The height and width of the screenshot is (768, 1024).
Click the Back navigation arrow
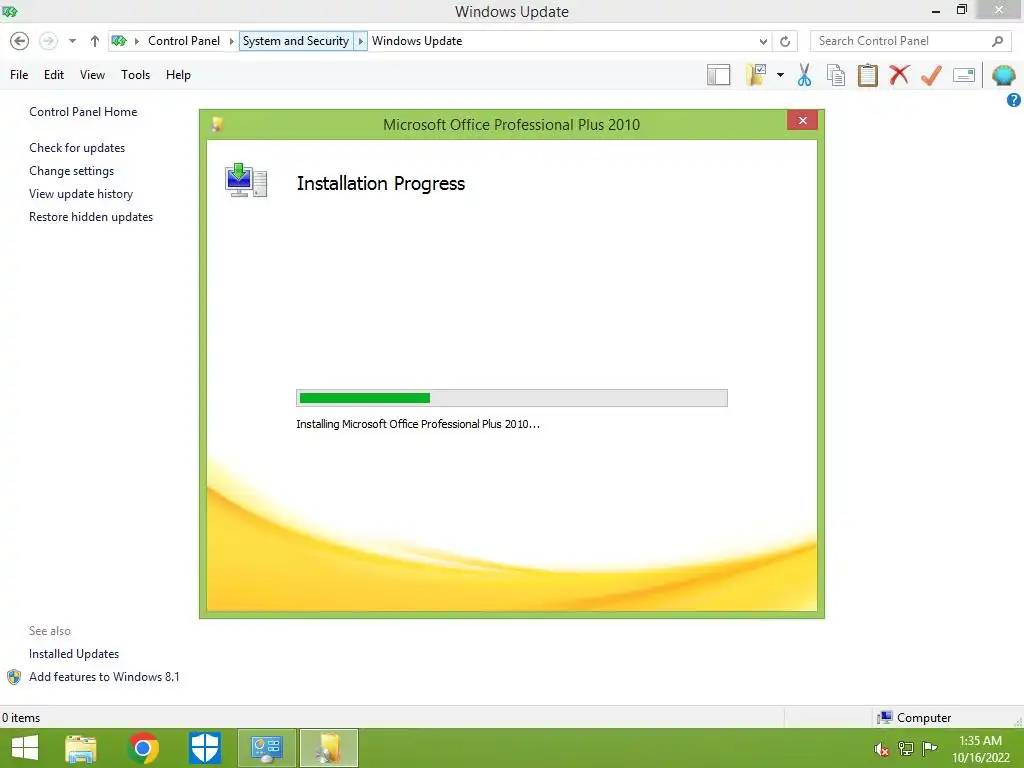(20, 41)
